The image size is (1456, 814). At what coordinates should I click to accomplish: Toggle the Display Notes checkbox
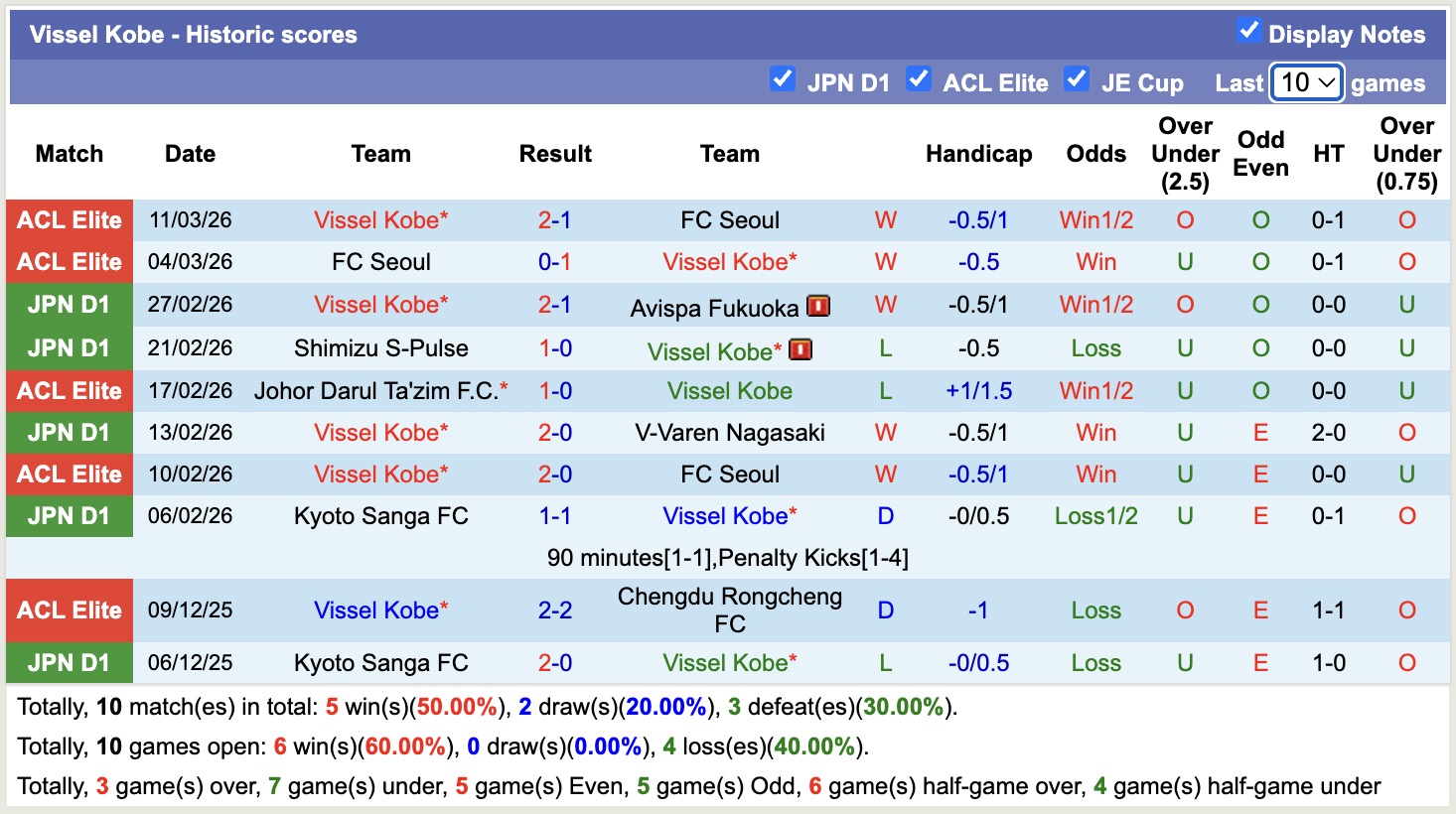point(1248,30)
